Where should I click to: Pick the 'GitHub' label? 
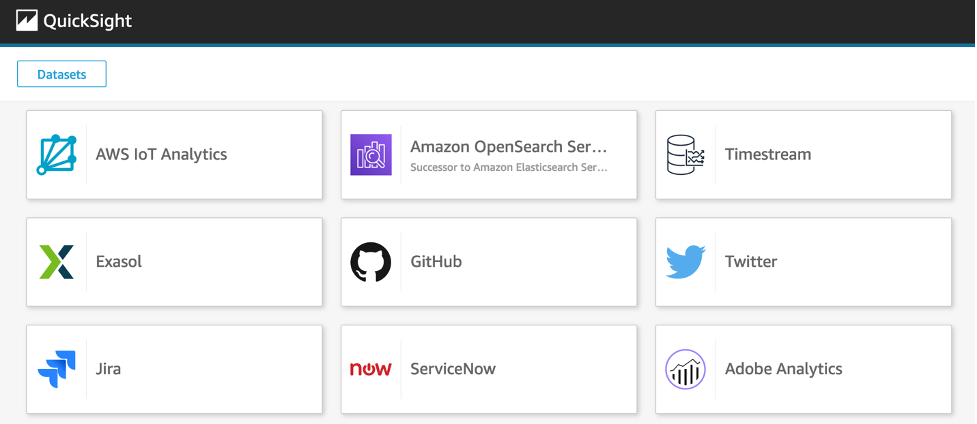click(x=436, y=262)
